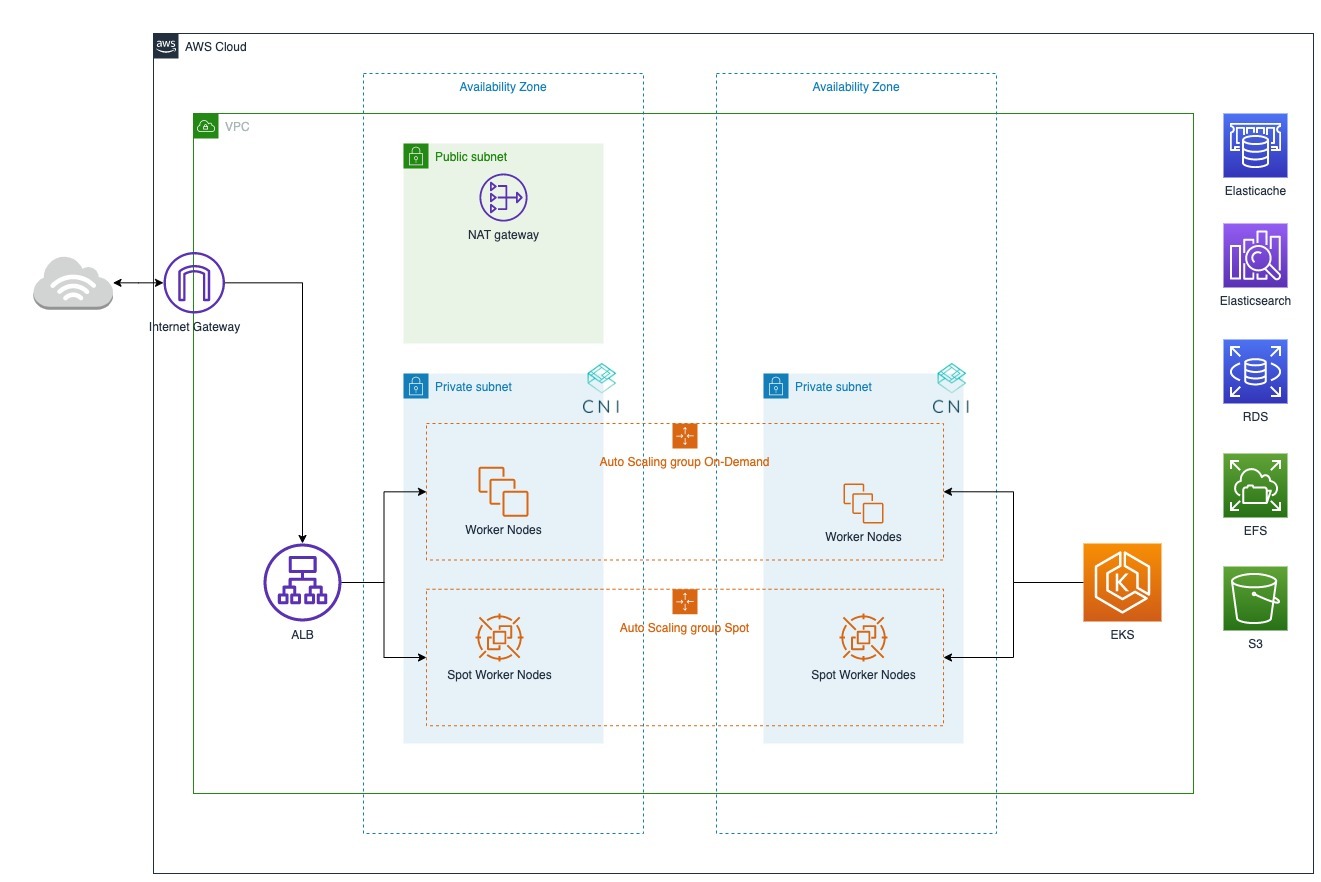Click the S3 bucket icon
This screenshot has width=1321, height=882.
(1255, 599)
